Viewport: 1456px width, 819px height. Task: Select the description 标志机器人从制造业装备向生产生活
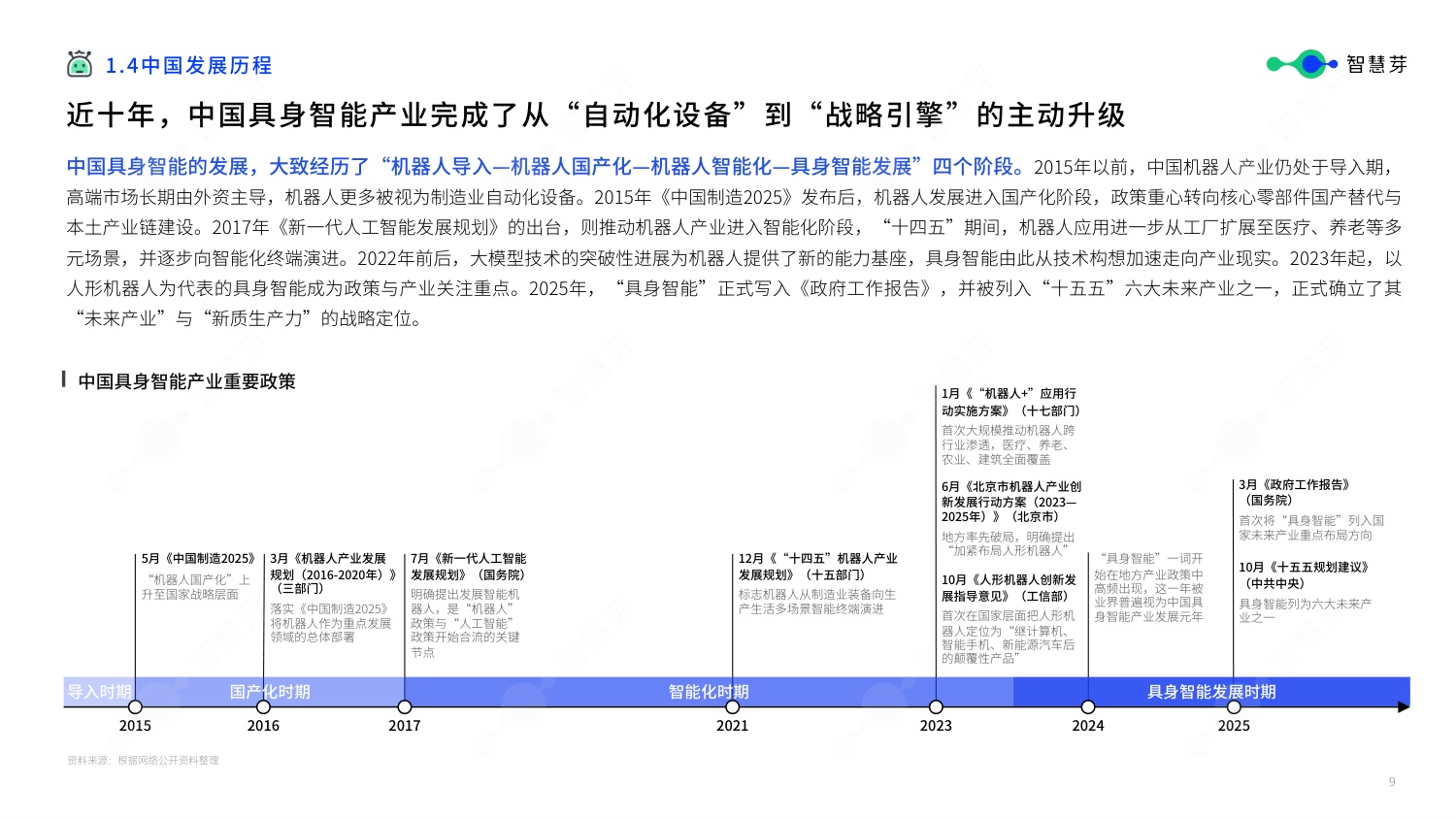point(816,602)
